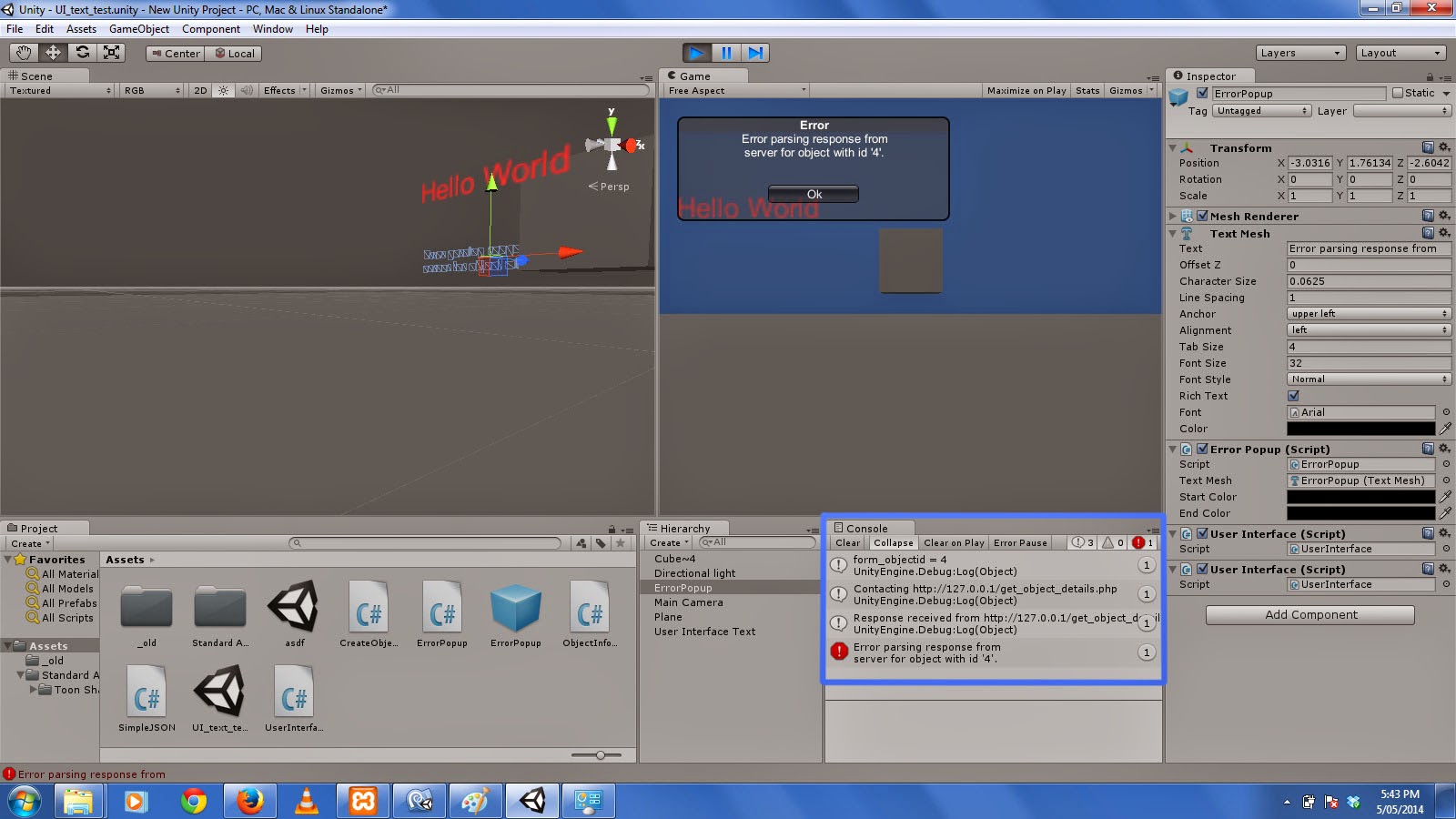Screen dimensions: 1456x819
Task: Open the GameObject menu
Action: 139,29
